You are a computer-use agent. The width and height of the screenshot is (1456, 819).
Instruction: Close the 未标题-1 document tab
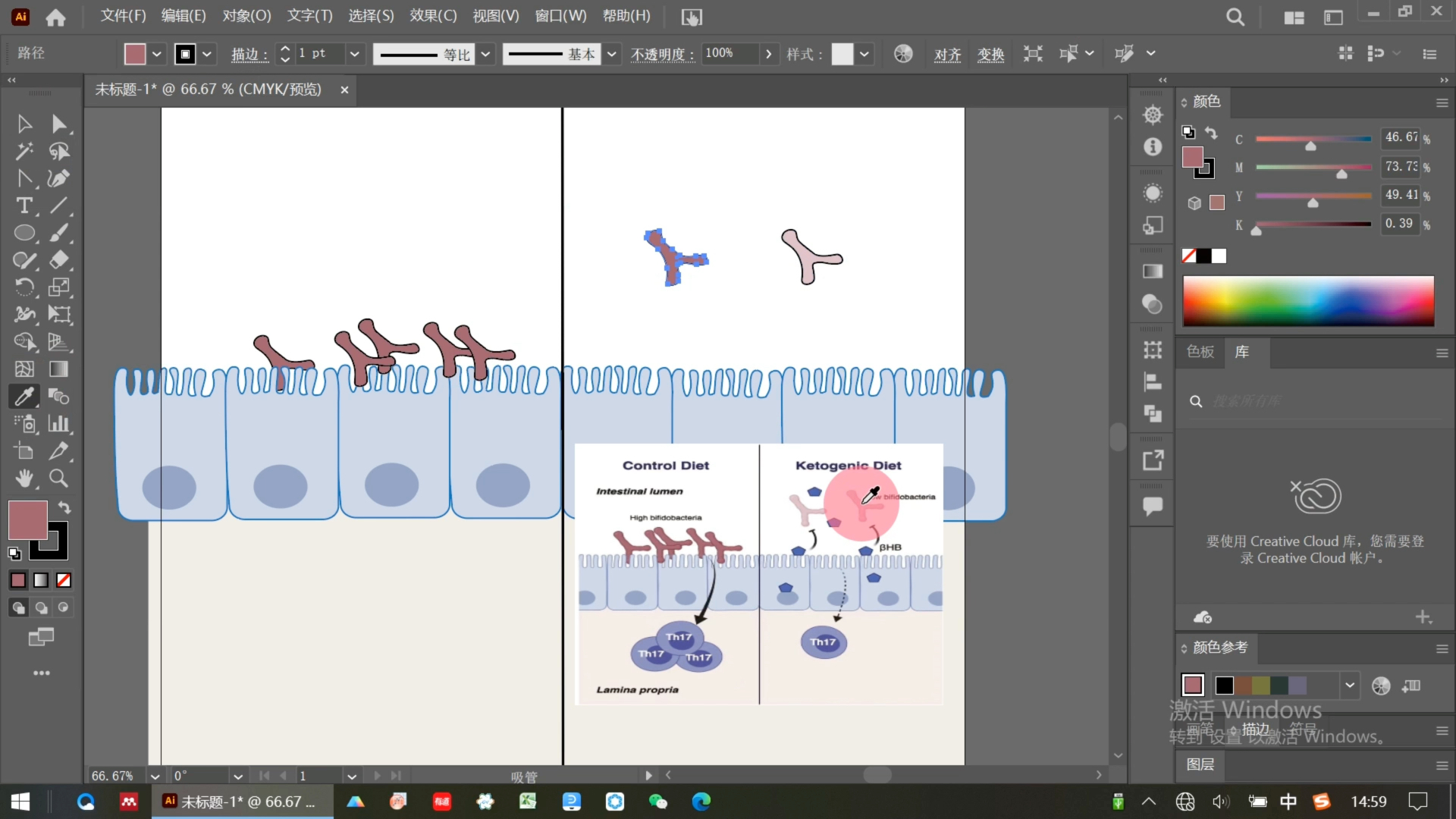coord(344,89)
